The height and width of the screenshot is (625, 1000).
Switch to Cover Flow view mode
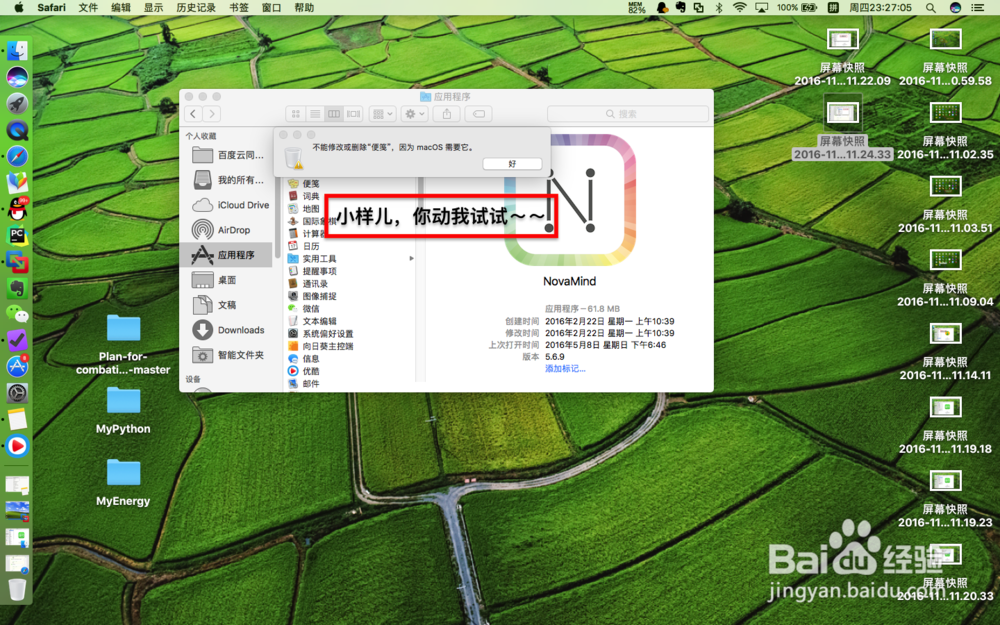pyautogui.click(x=353, y=114)
